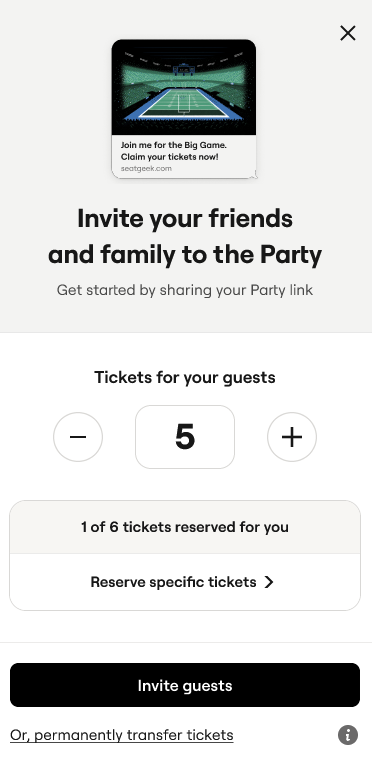The width and height of the screenshot is (372, 759).
Task: Click the goalpost in the stadium illustration
Action: coord(183,103)
